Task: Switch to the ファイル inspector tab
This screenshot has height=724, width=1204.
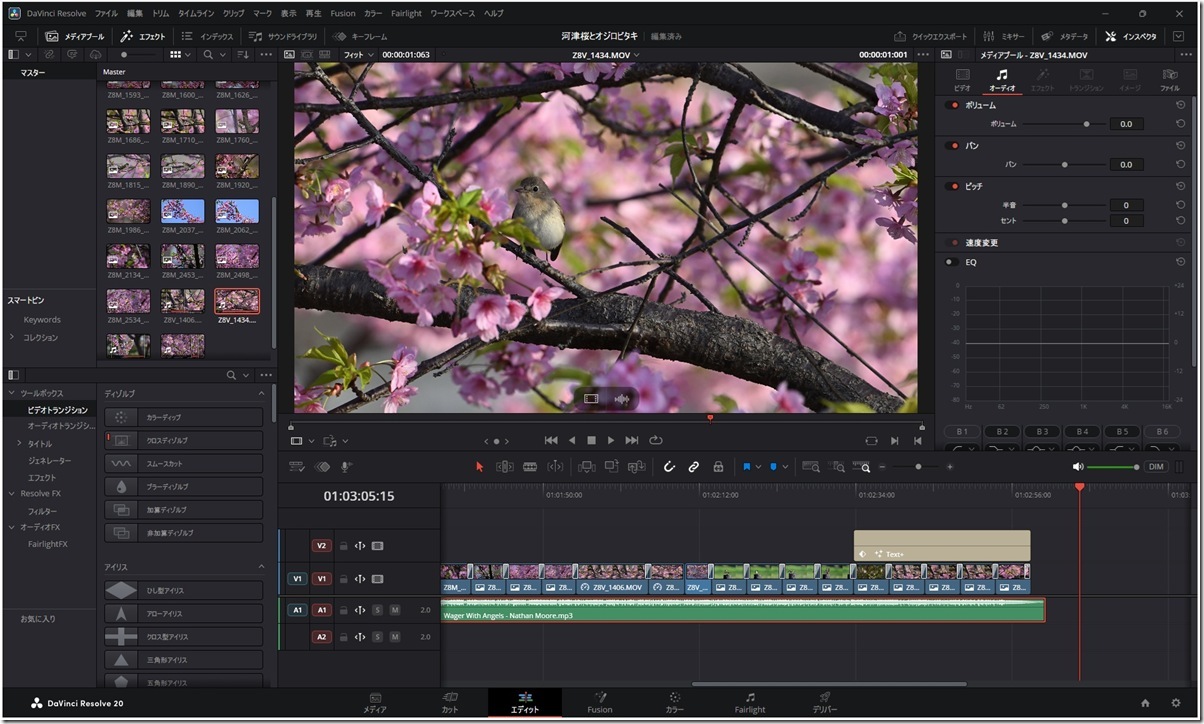Action: click(x=1169, y=80)
